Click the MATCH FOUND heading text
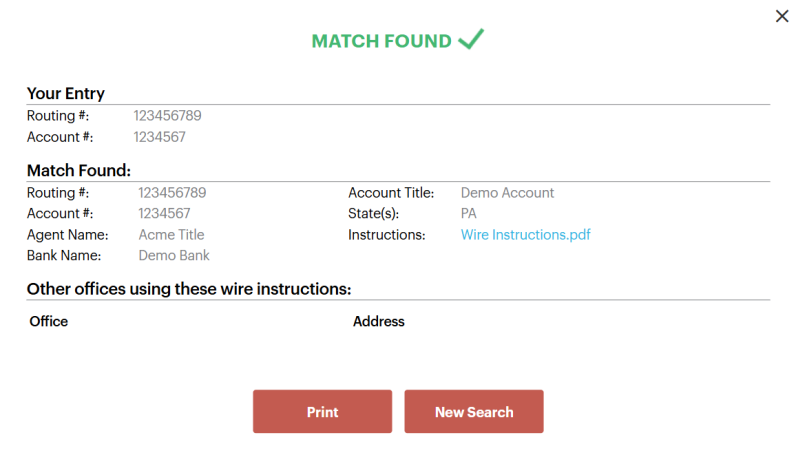796x453 pixels. pyautogui.click(x=381, y=41)
